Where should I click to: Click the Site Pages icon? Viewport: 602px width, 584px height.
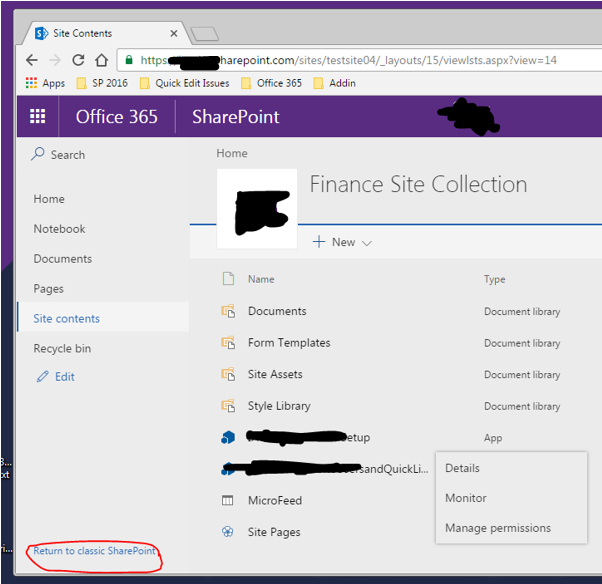(228, 532)
